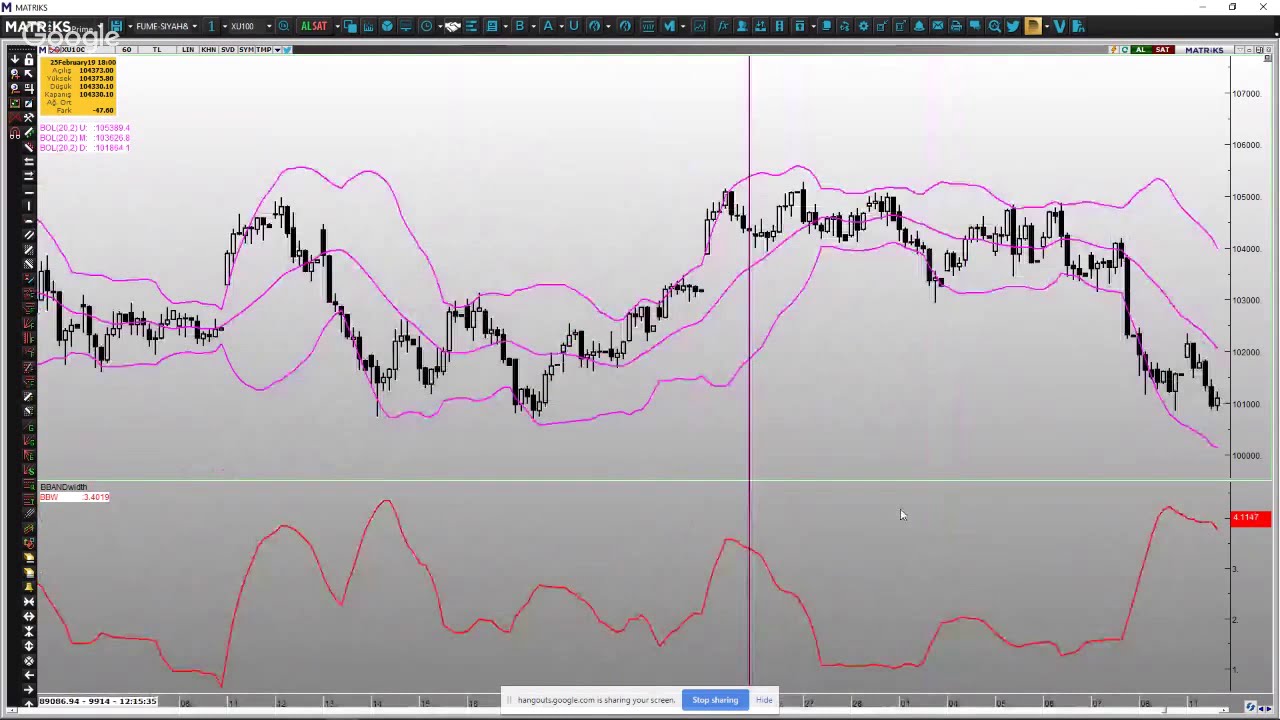Click the green AL buy button on chart

(x=1140, y=49)
